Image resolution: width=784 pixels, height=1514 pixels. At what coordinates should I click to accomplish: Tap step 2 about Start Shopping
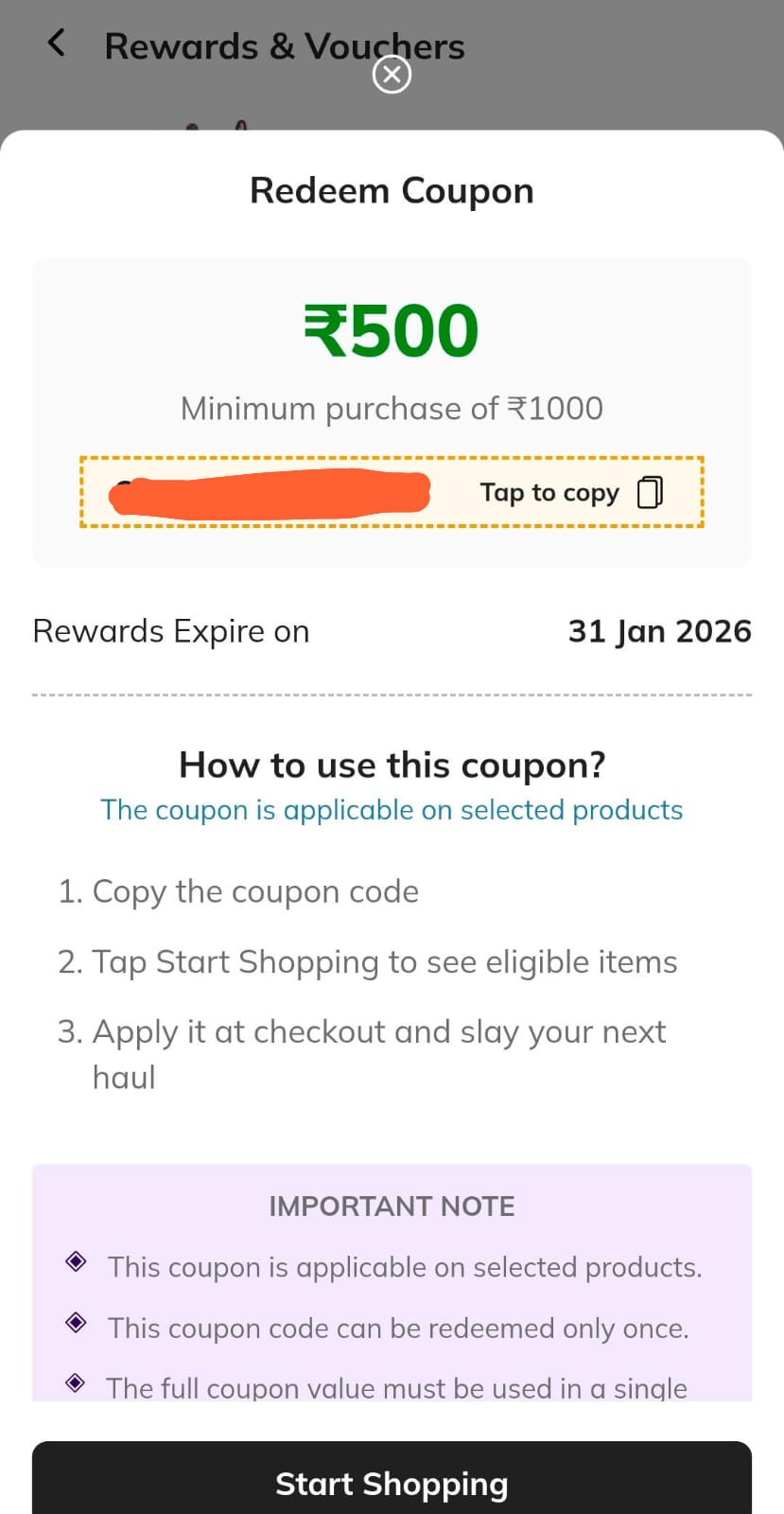pos(367,961)
